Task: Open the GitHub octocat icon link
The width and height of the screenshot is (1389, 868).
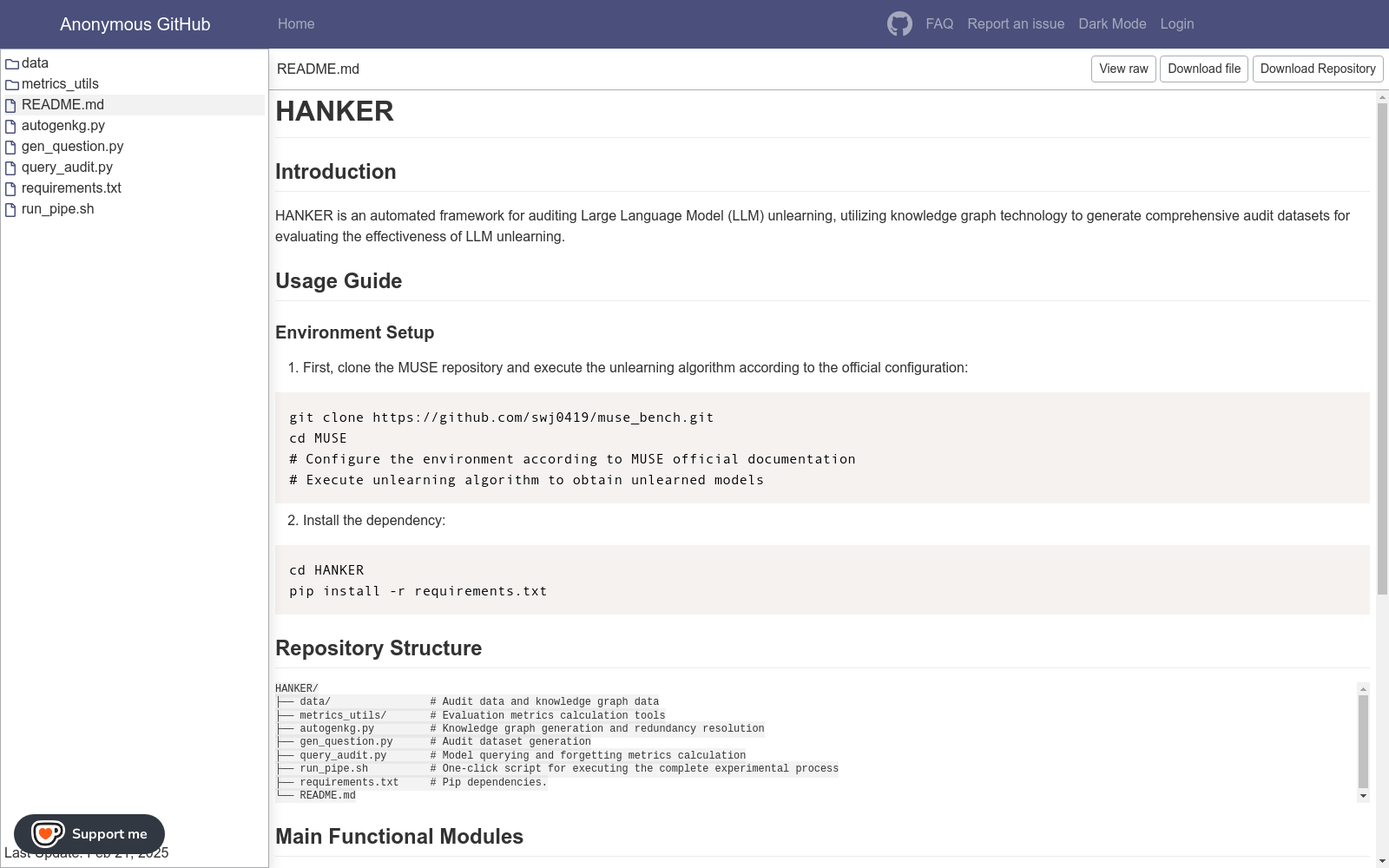Action: tap(899, 23)
